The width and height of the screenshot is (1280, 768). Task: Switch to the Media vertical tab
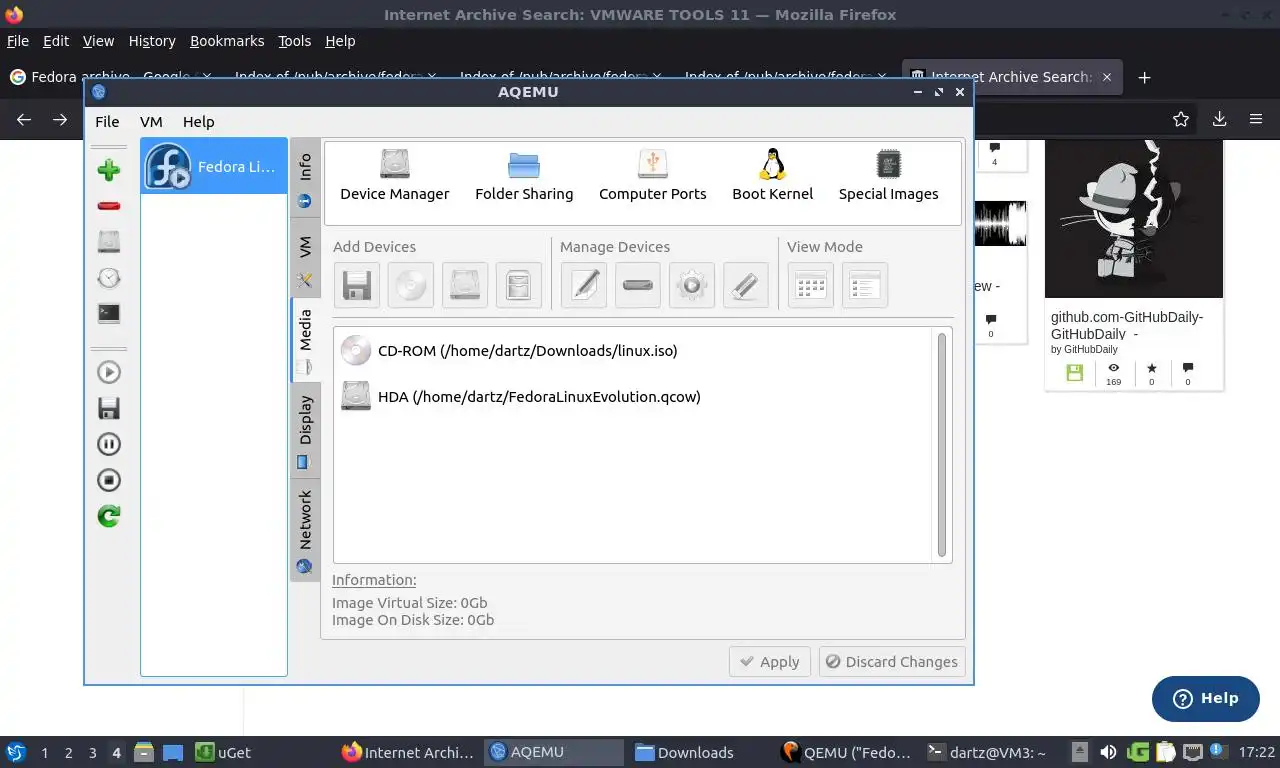305,340
